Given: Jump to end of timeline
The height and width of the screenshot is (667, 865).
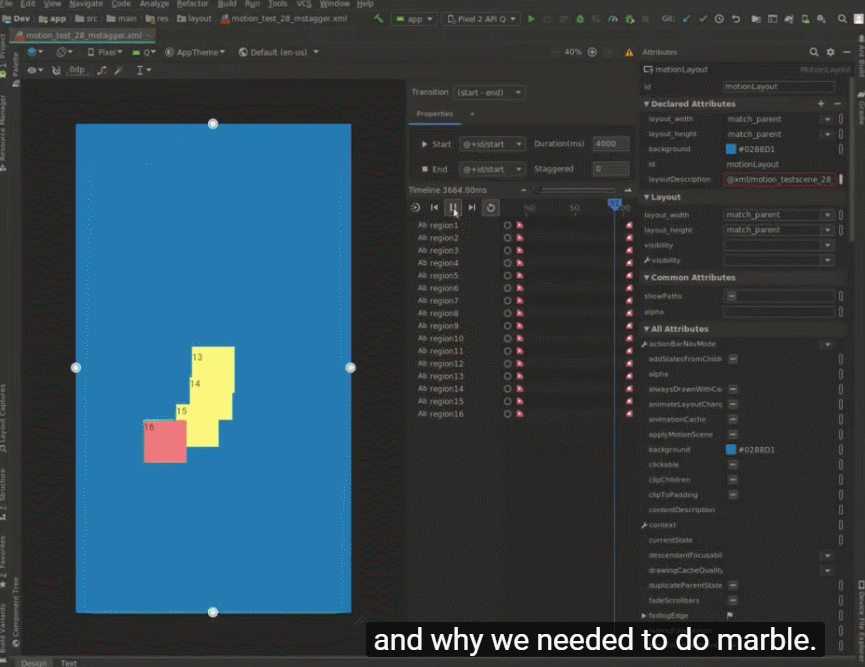Looking at the screenshot, I should click(x=472, y=207).
